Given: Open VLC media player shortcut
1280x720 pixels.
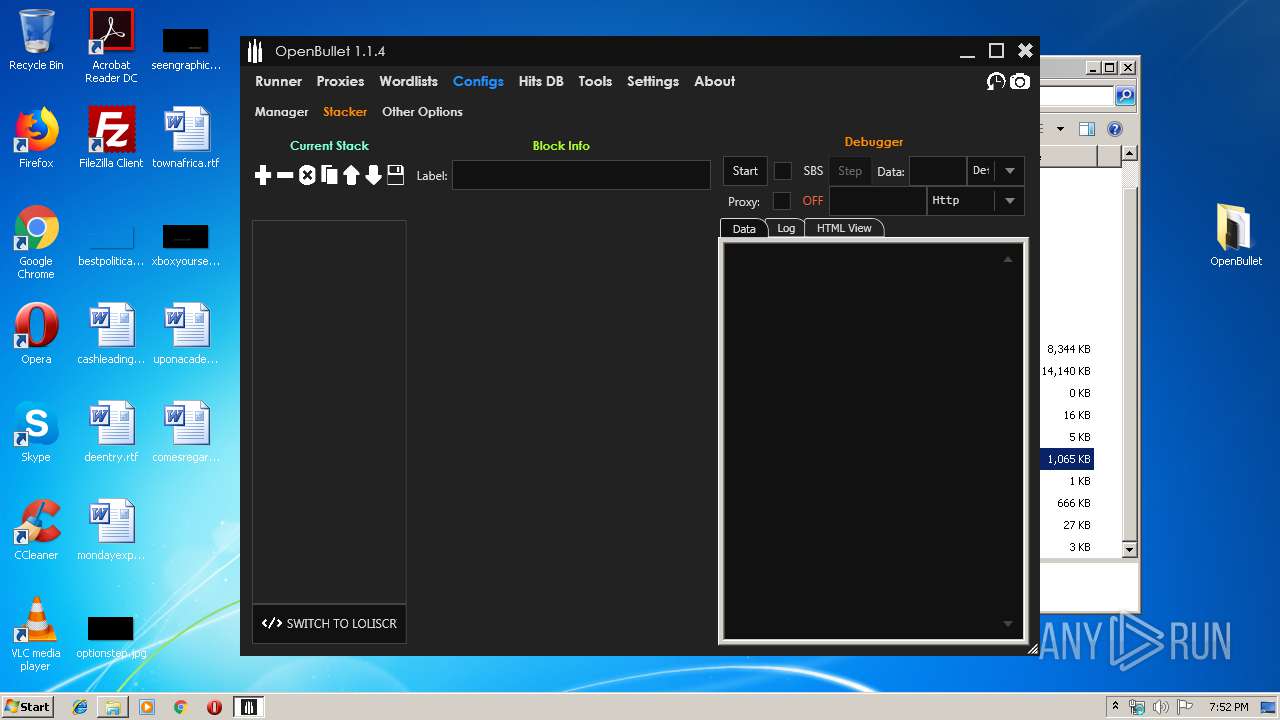Looking at the screenshot, I should (36, 634).
